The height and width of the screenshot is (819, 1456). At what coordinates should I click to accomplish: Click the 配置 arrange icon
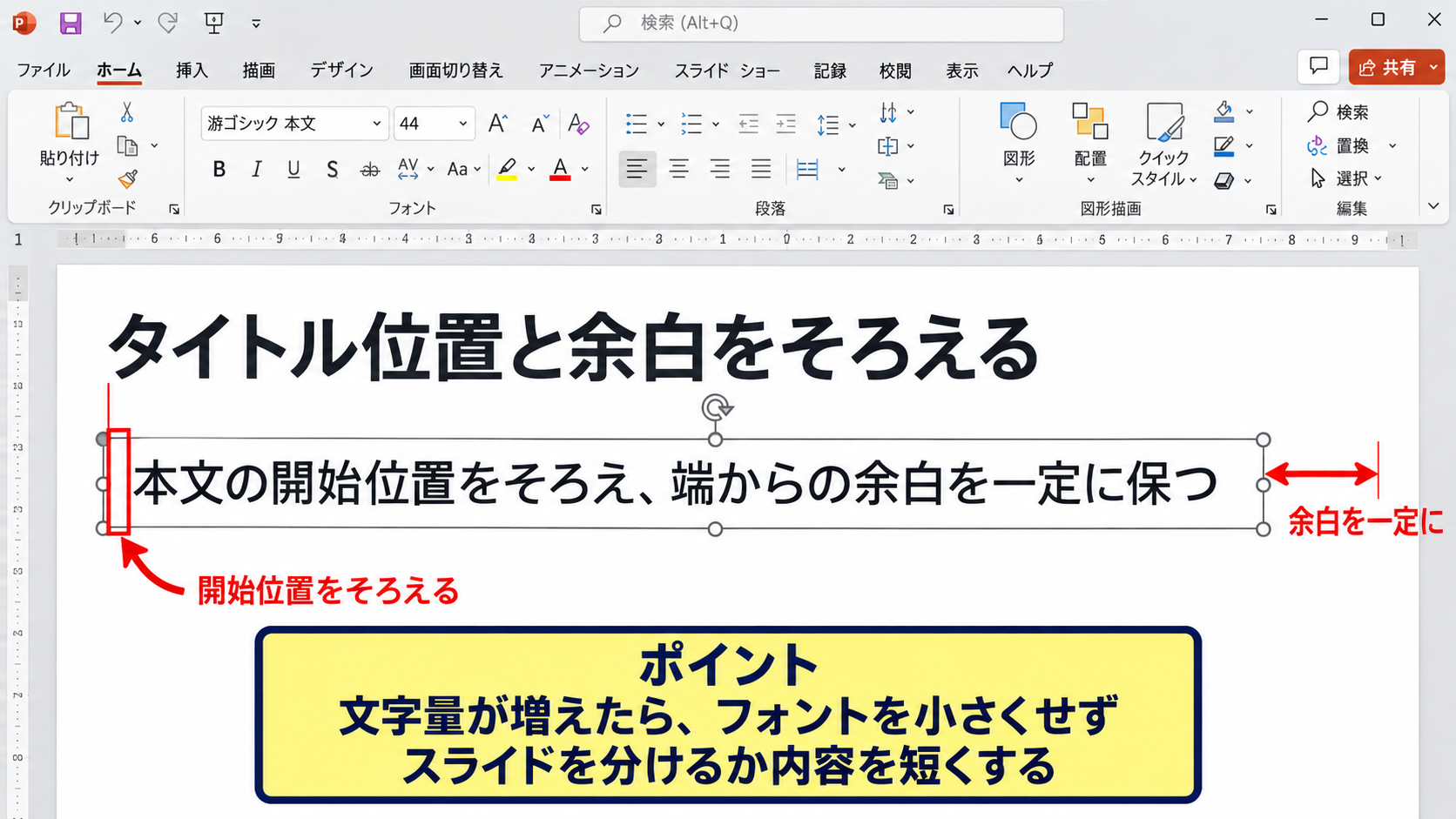pos(1090,122)
